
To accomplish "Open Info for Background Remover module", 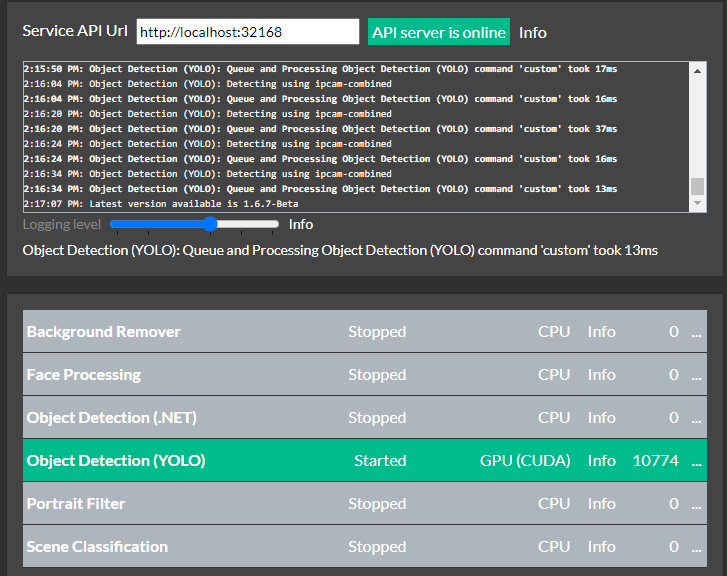I will coord(601,332).
